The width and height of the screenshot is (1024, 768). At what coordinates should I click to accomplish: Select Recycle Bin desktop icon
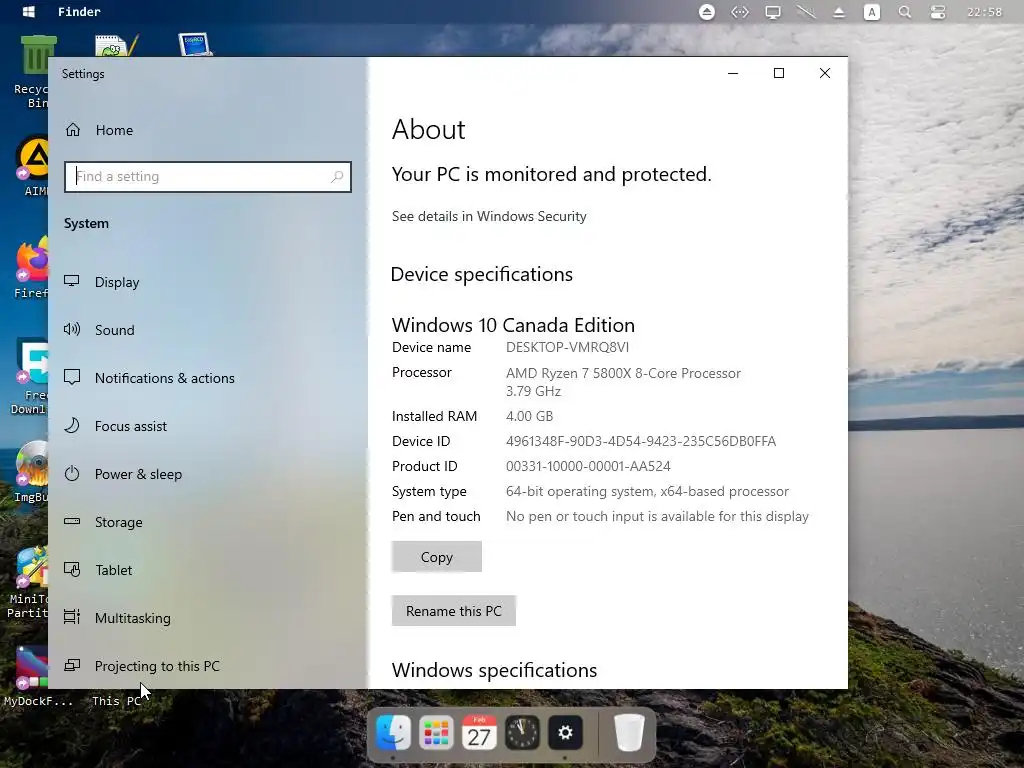tap(31, 71)
